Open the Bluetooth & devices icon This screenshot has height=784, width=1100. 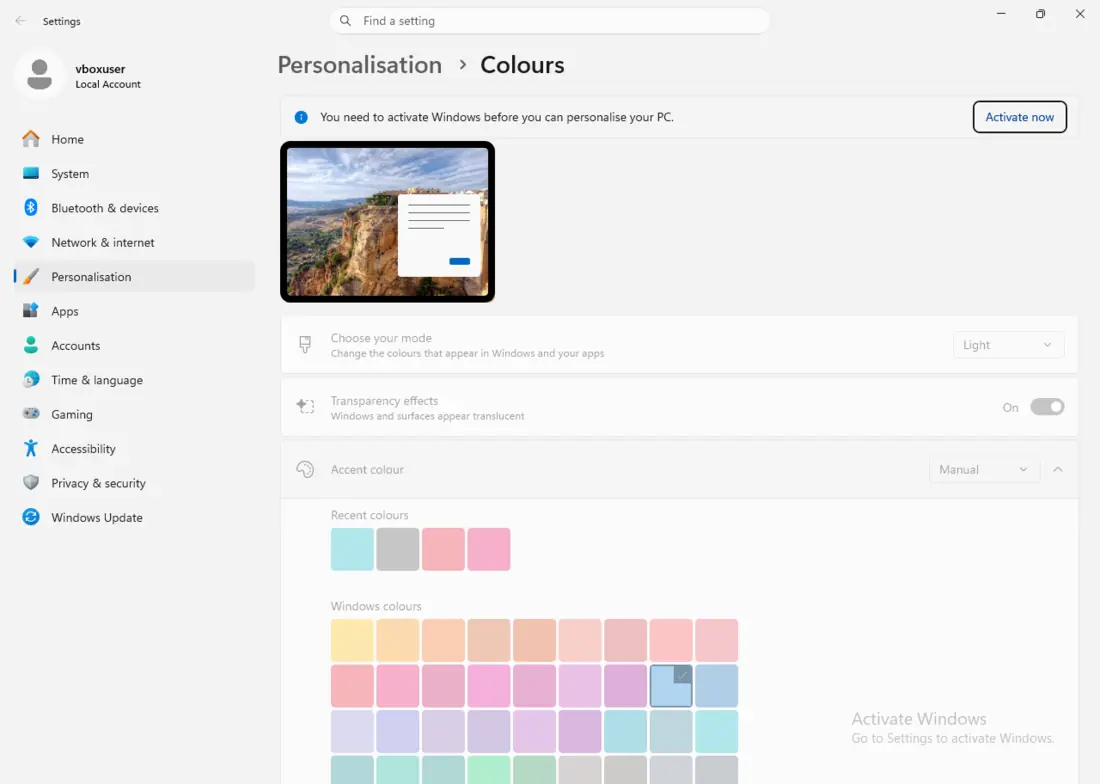(x=31, y=208)
